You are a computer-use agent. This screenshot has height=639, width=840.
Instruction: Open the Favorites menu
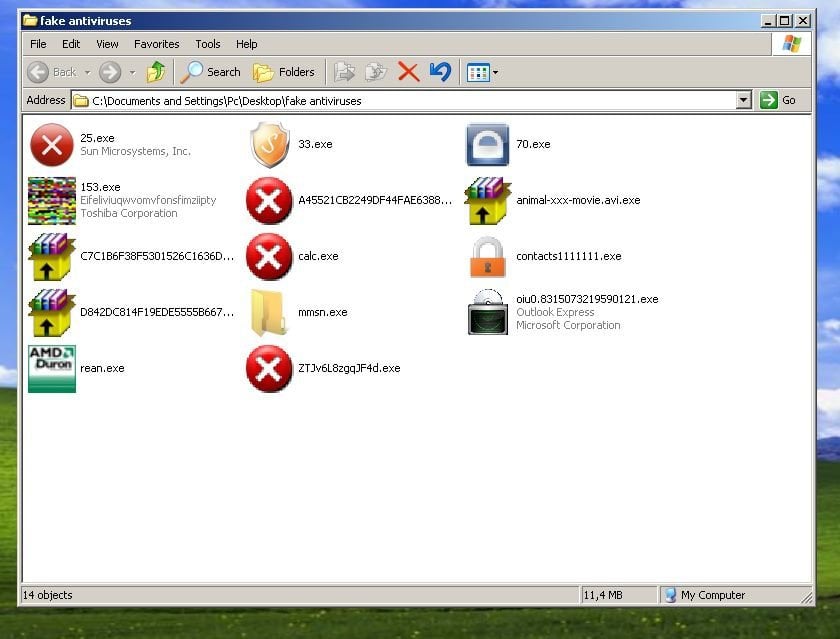156,44
